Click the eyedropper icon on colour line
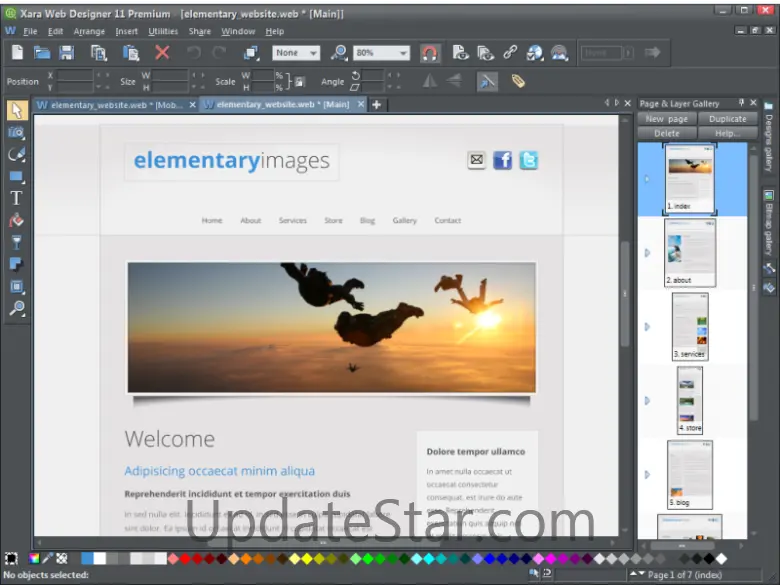This screenshot has width=780, height=585. tap(48, 558)
